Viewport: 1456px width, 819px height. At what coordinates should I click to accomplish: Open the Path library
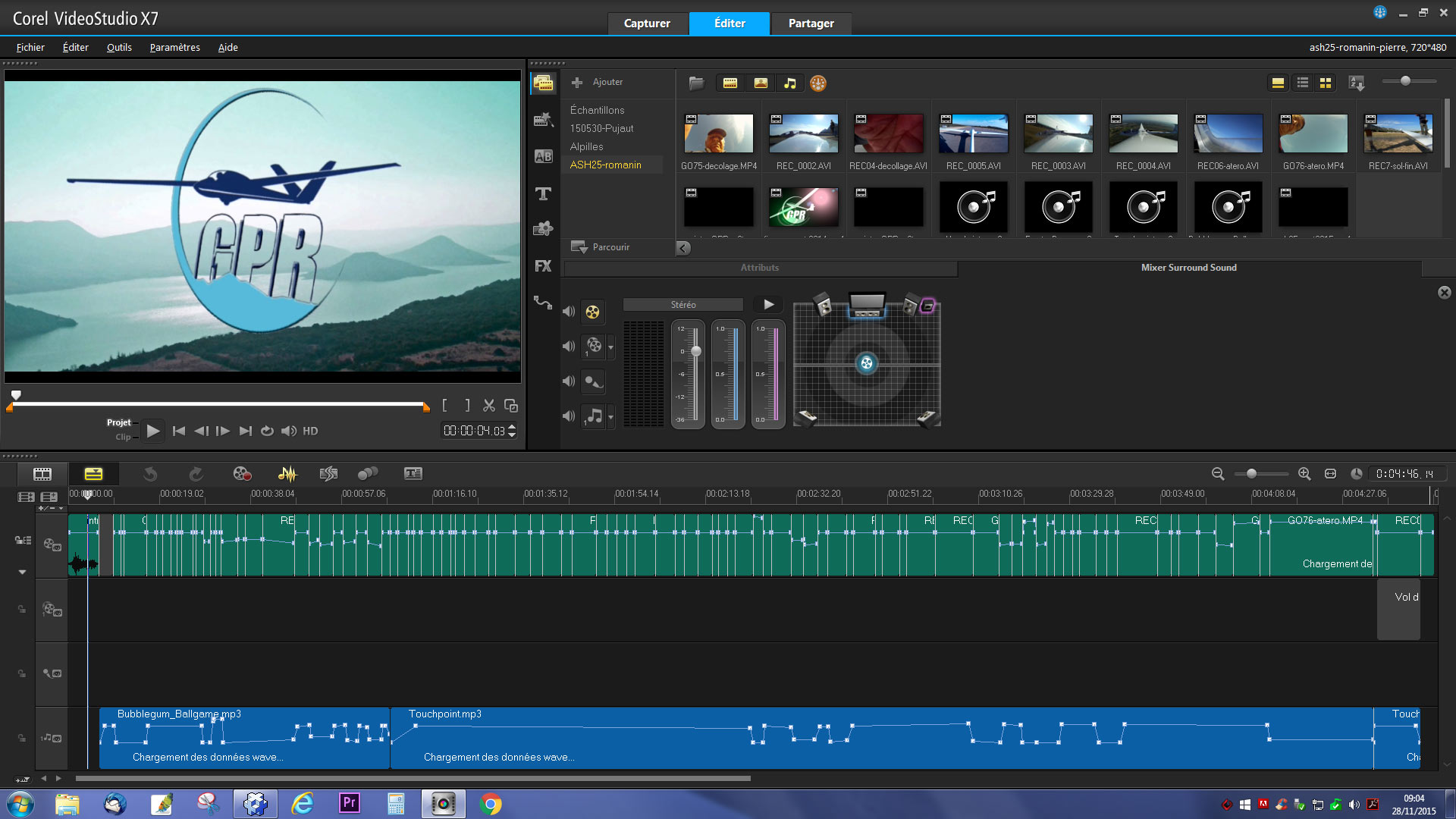[x=543, y=303]
